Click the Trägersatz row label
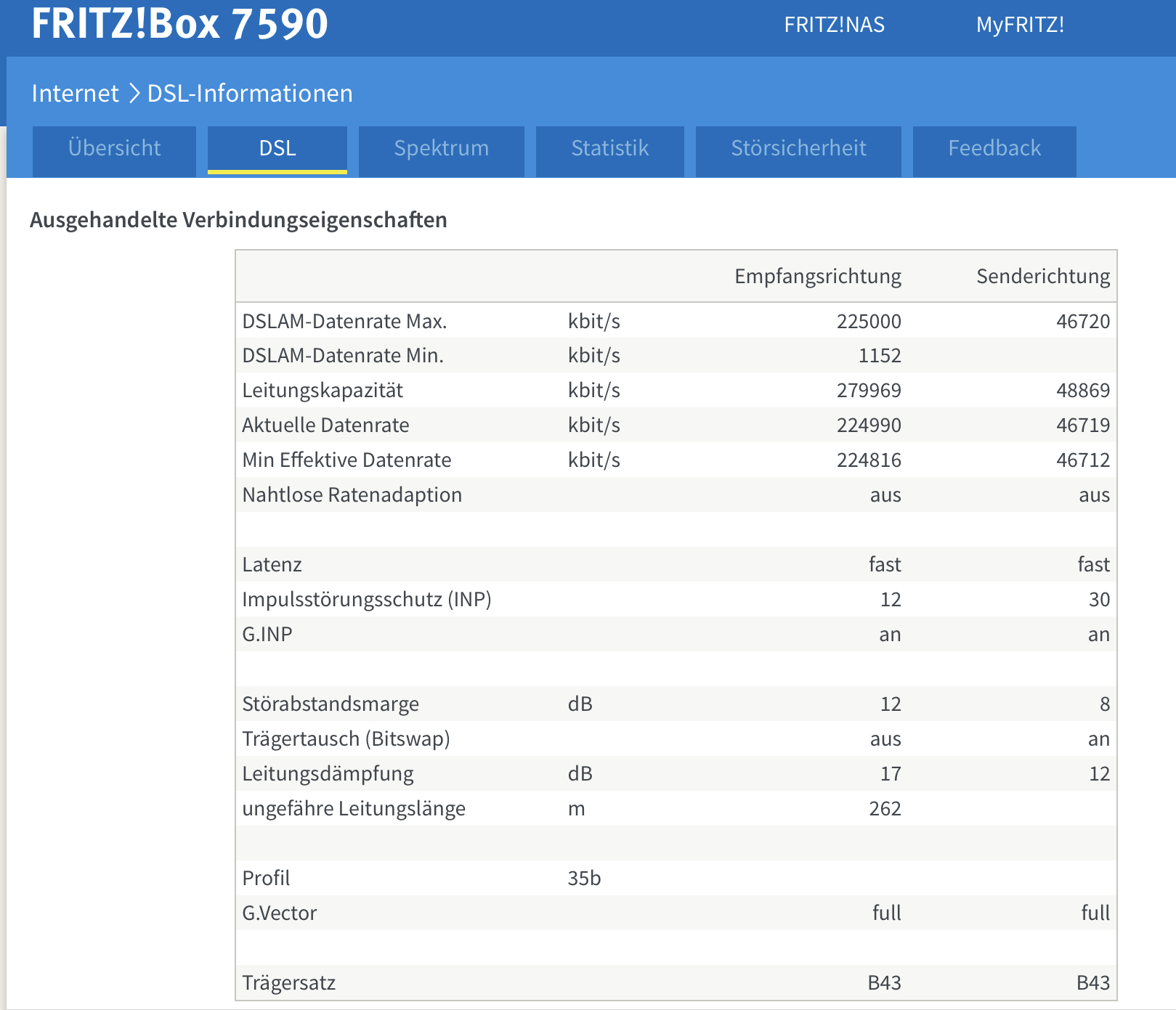The height and width of the screenshot is (1010, 1176). point(289,982)
